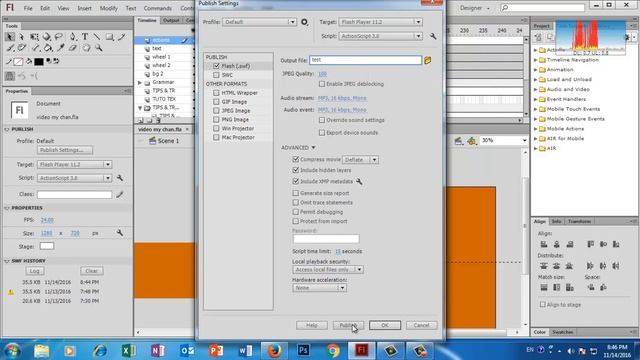Viewport: 640px width, 360px height.
Task: Toggle Include hidden layers
Action: point(296,170)
